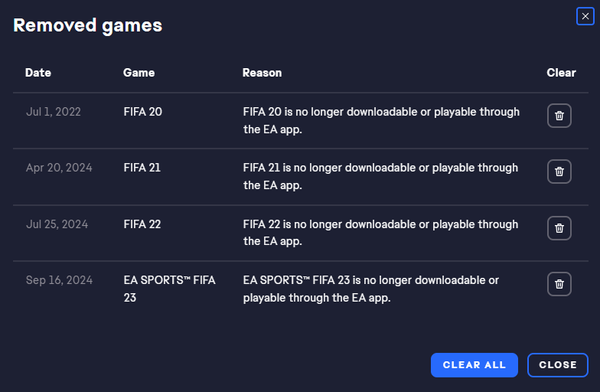Select the Sep 16, 2024 date cell
The image size is (600, 392).
tap(59, 280)
